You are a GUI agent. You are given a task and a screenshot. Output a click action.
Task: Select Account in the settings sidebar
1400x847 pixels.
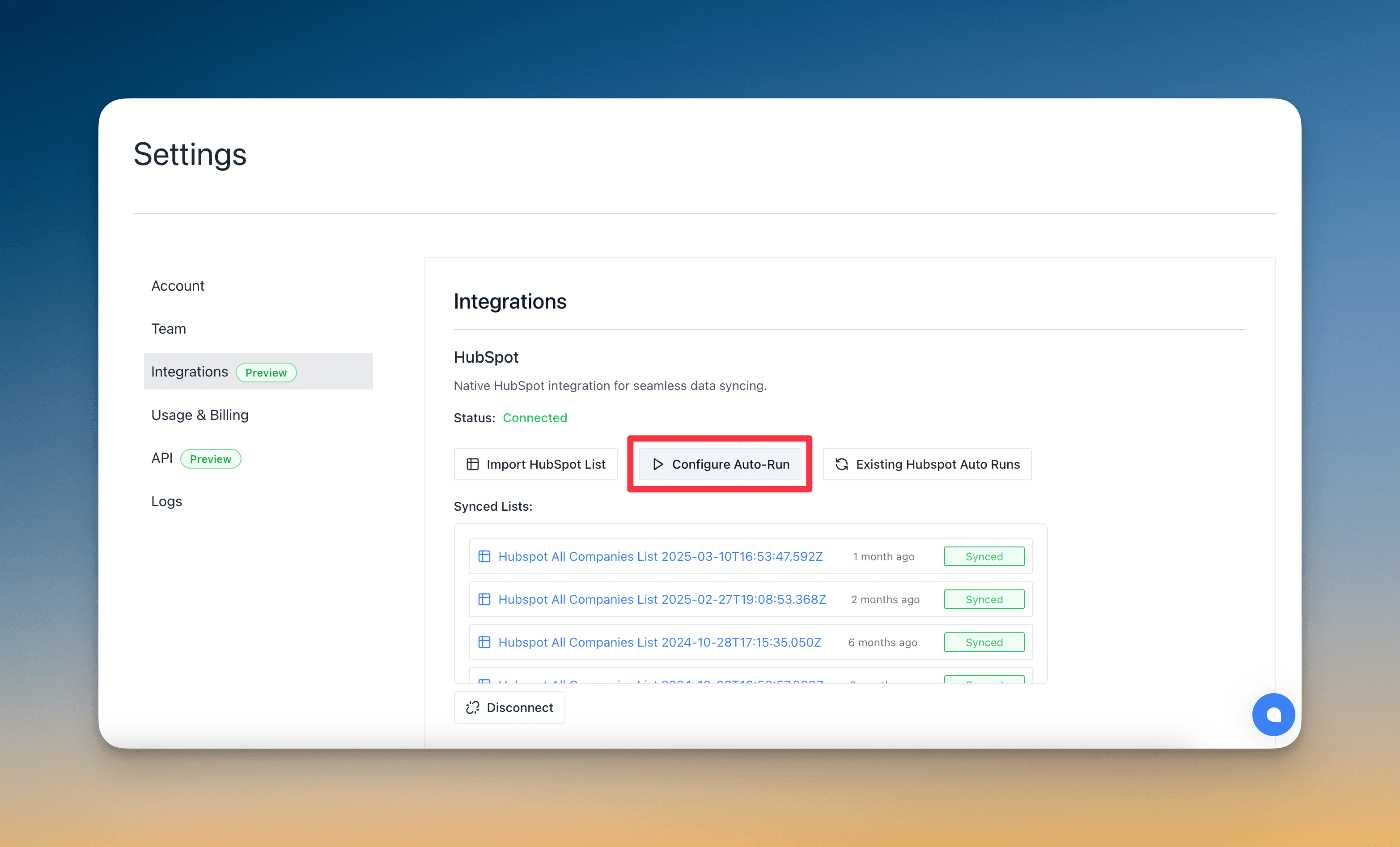pos(178,286)
